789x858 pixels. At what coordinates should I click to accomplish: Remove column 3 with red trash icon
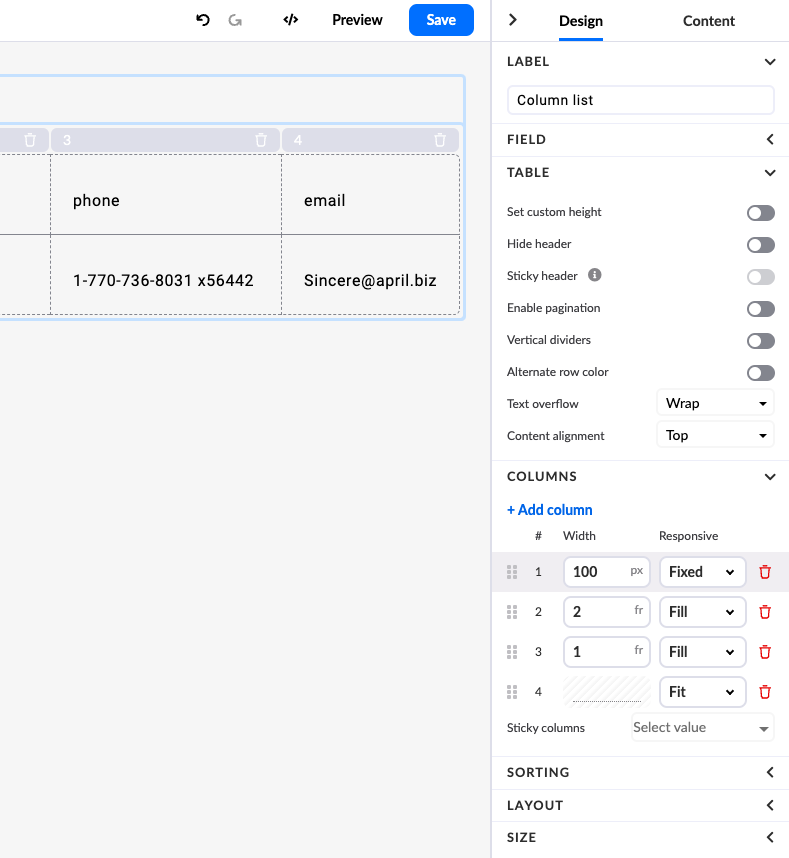[x=765, y=652]
